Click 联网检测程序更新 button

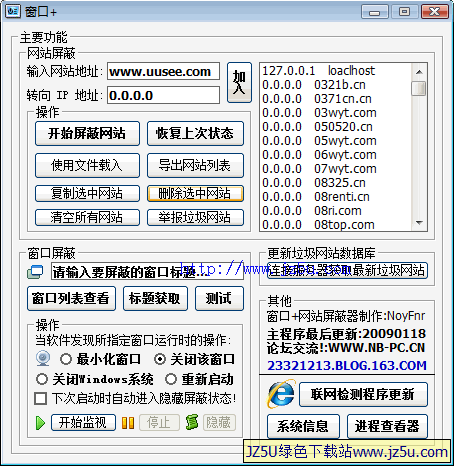click(x=363, y=394)
